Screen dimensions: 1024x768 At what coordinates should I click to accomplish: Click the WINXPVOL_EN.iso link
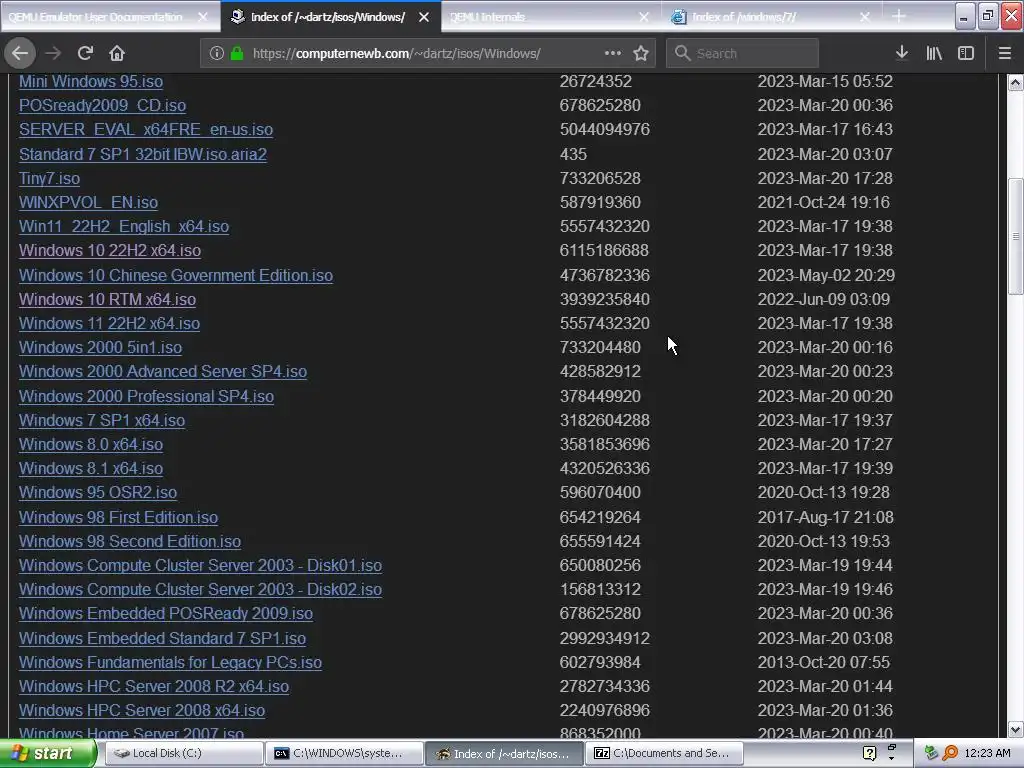click(x=88, y=202)
